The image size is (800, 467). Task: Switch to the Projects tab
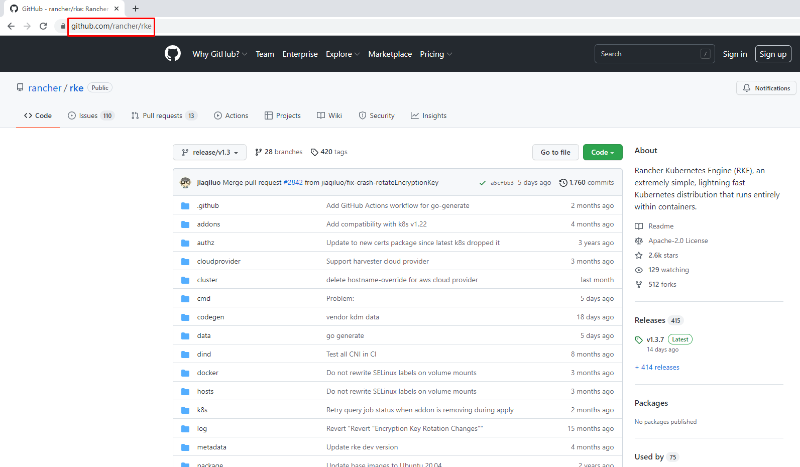283,116
